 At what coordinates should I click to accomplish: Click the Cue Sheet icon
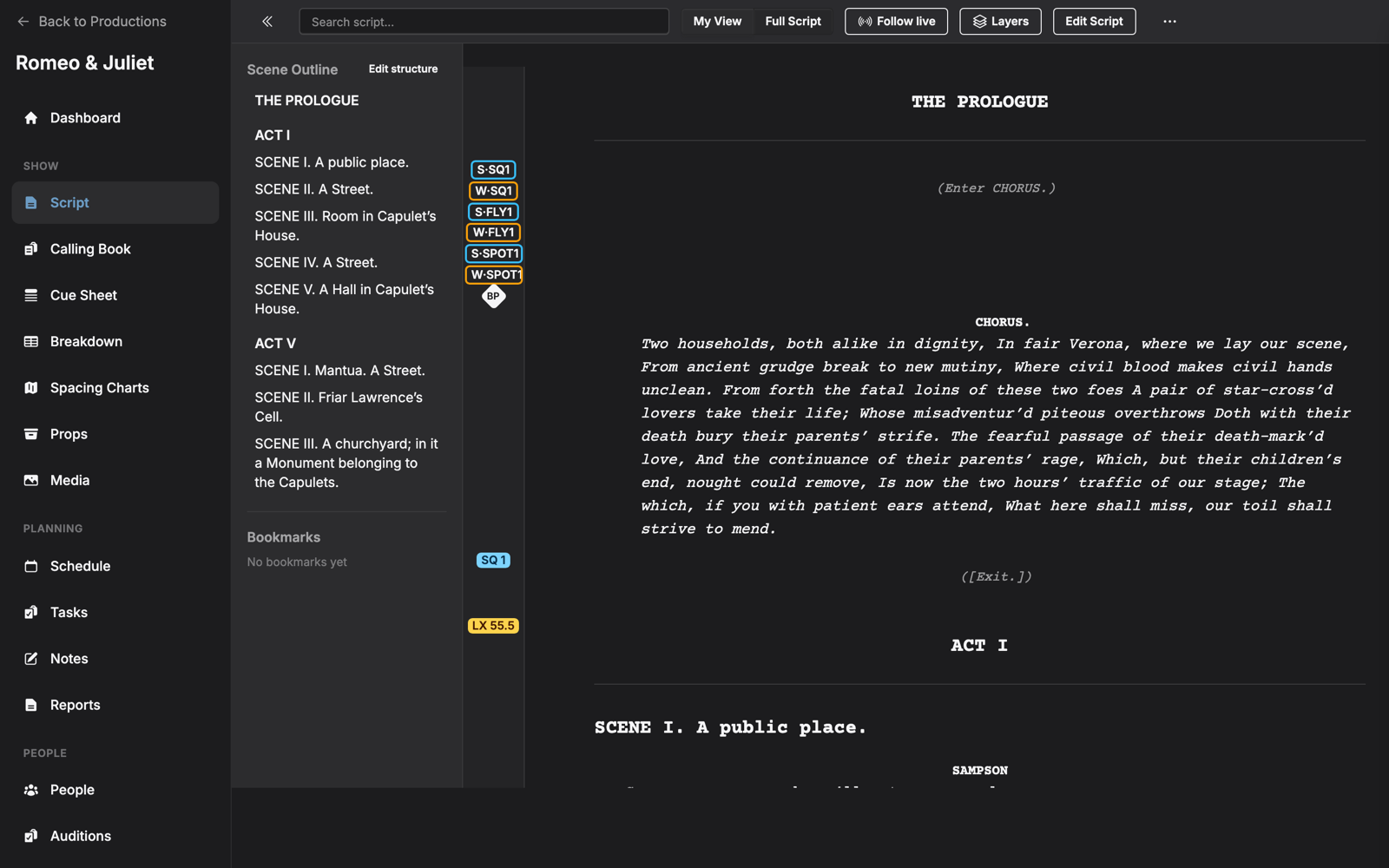click(31, 295)
